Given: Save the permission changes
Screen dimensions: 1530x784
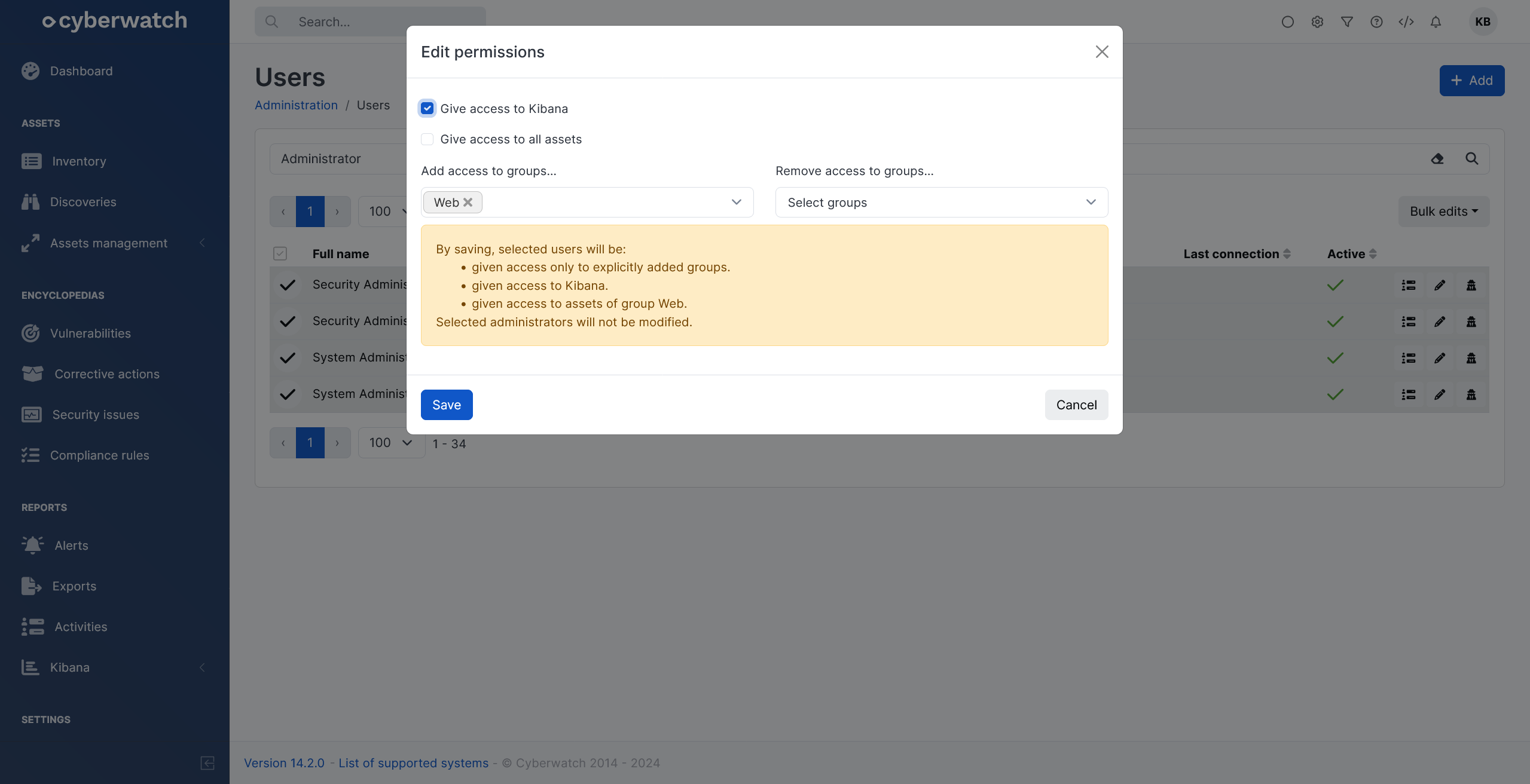Looking at the screenshot, I should pyautogui.click(x=447, y=405).
